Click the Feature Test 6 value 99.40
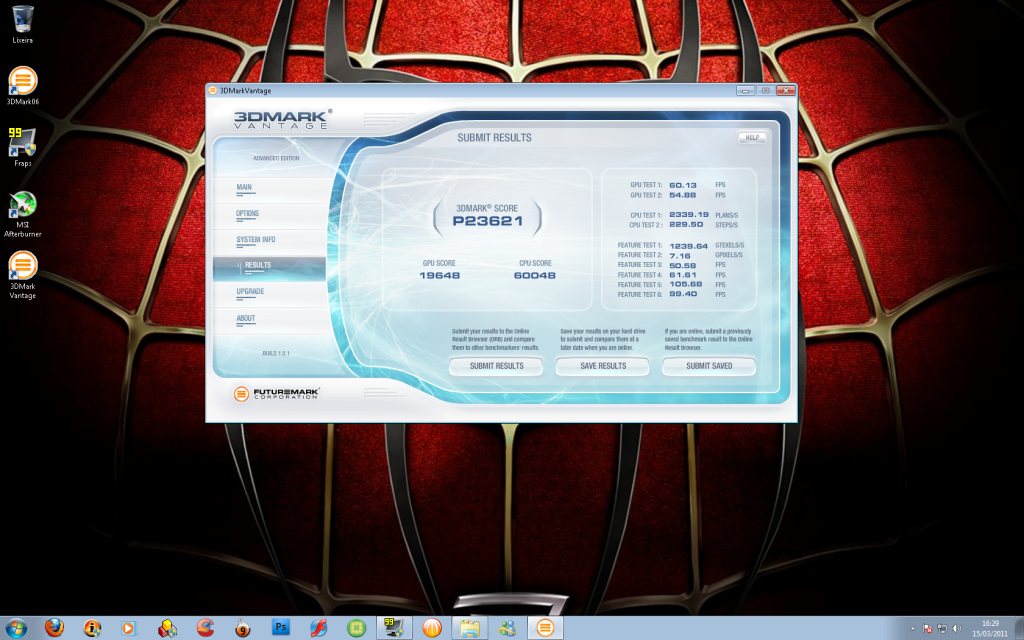 coord(683,295)
